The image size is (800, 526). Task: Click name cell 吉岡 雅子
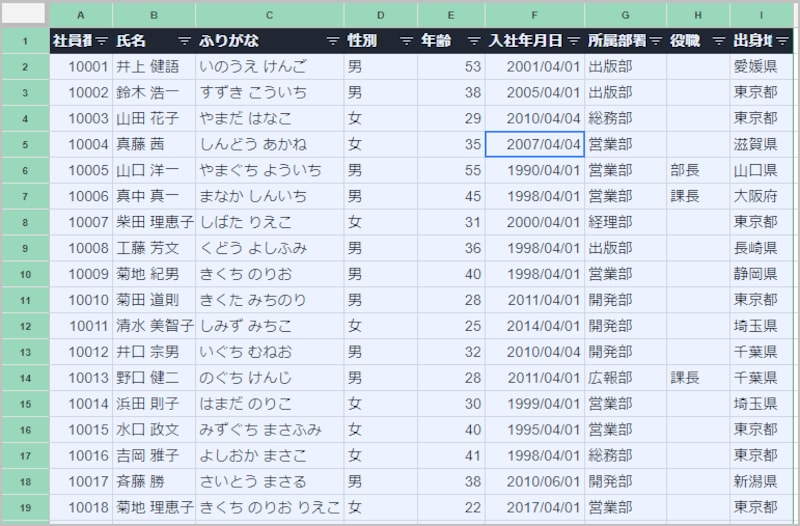pyautogui.click(x=154, y=456)
